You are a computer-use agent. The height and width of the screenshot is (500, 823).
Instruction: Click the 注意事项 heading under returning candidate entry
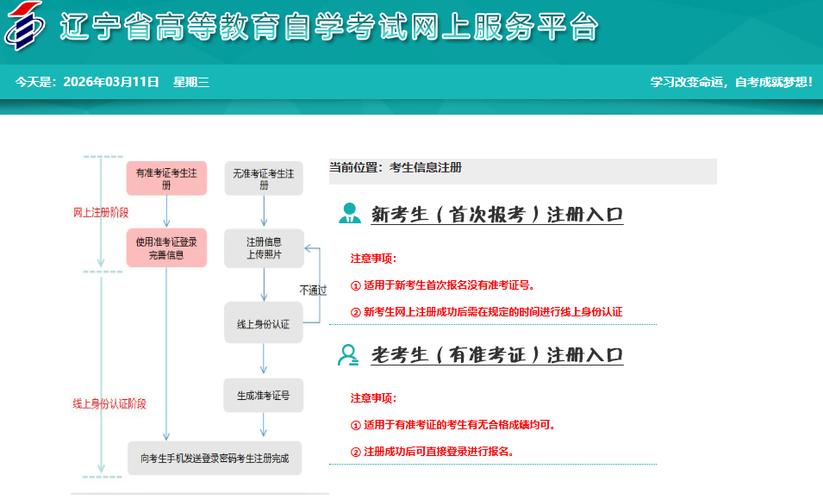(373, 398)
